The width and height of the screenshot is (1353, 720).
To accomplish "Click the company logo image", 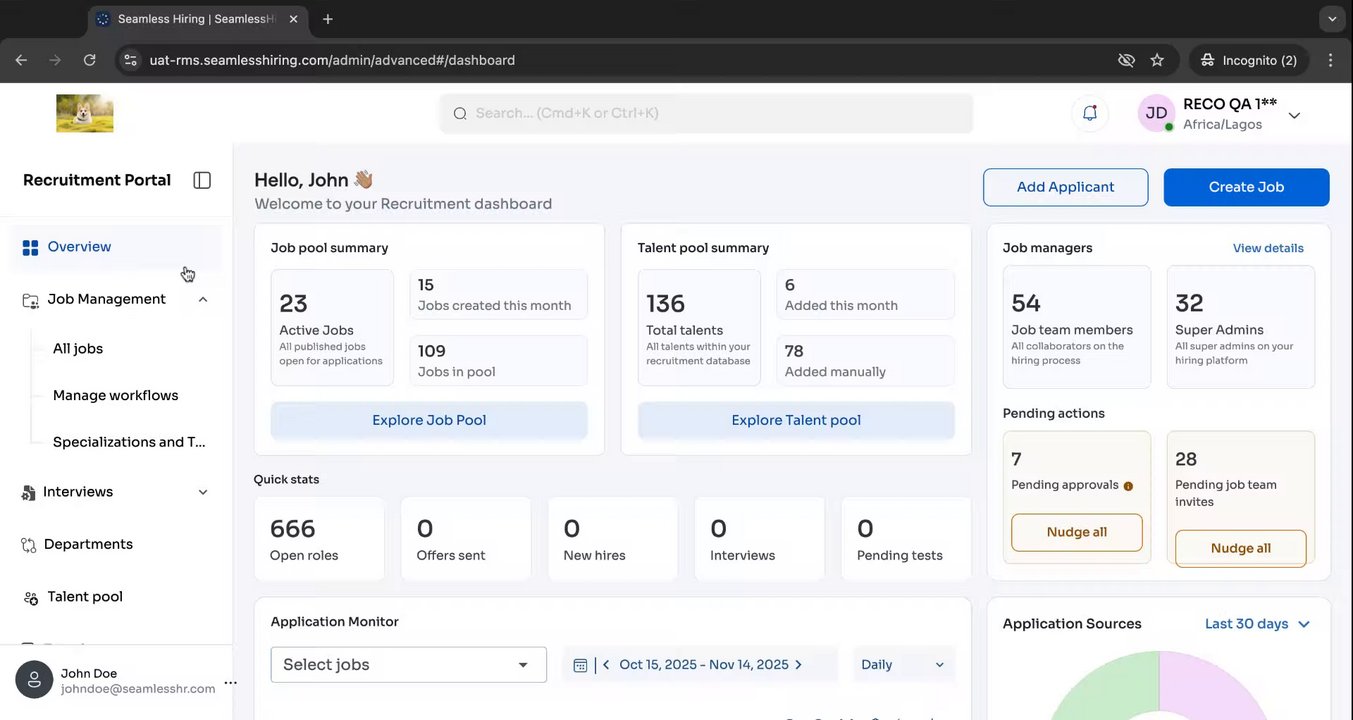I will click(85, 113).
